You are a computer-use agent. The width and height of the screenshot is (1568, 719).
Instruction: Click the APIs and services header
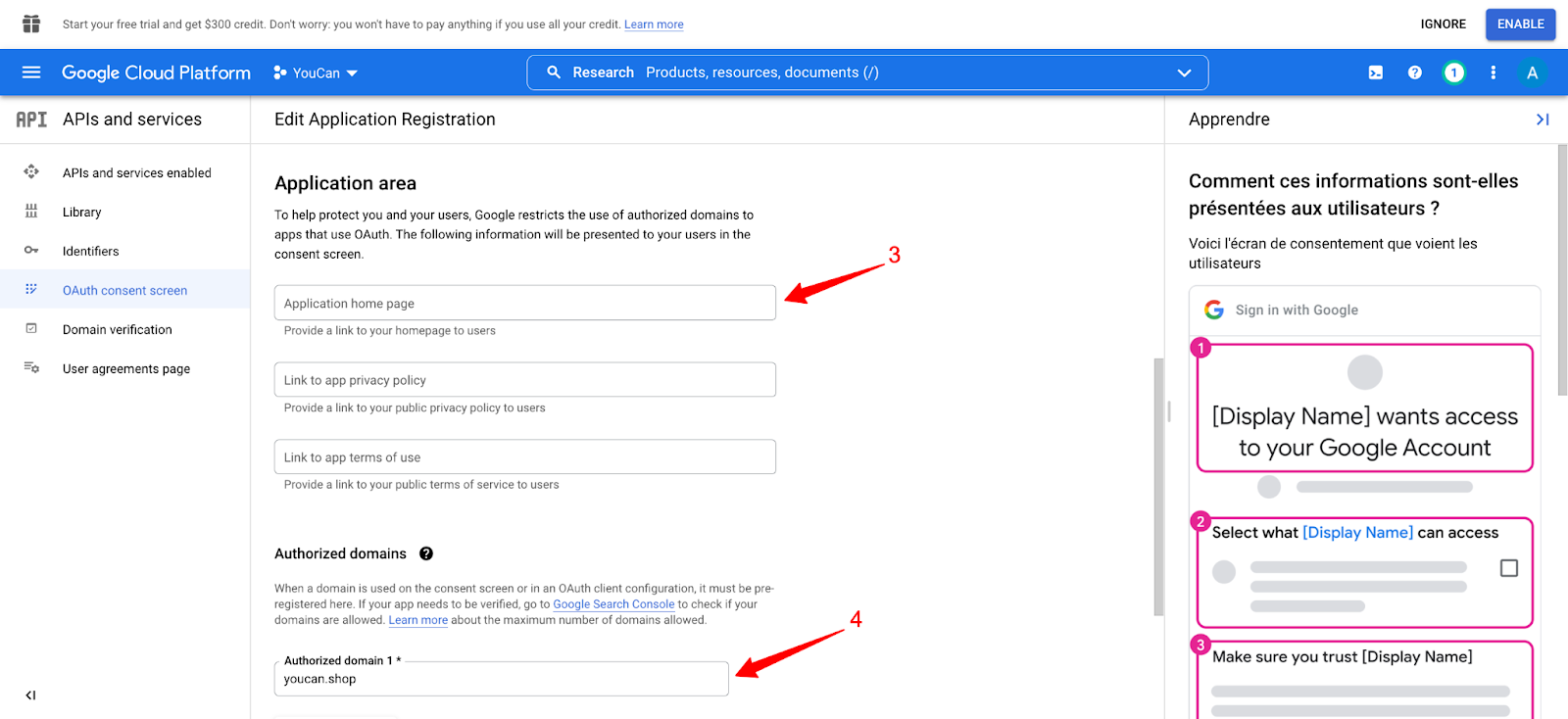[132, 120]
